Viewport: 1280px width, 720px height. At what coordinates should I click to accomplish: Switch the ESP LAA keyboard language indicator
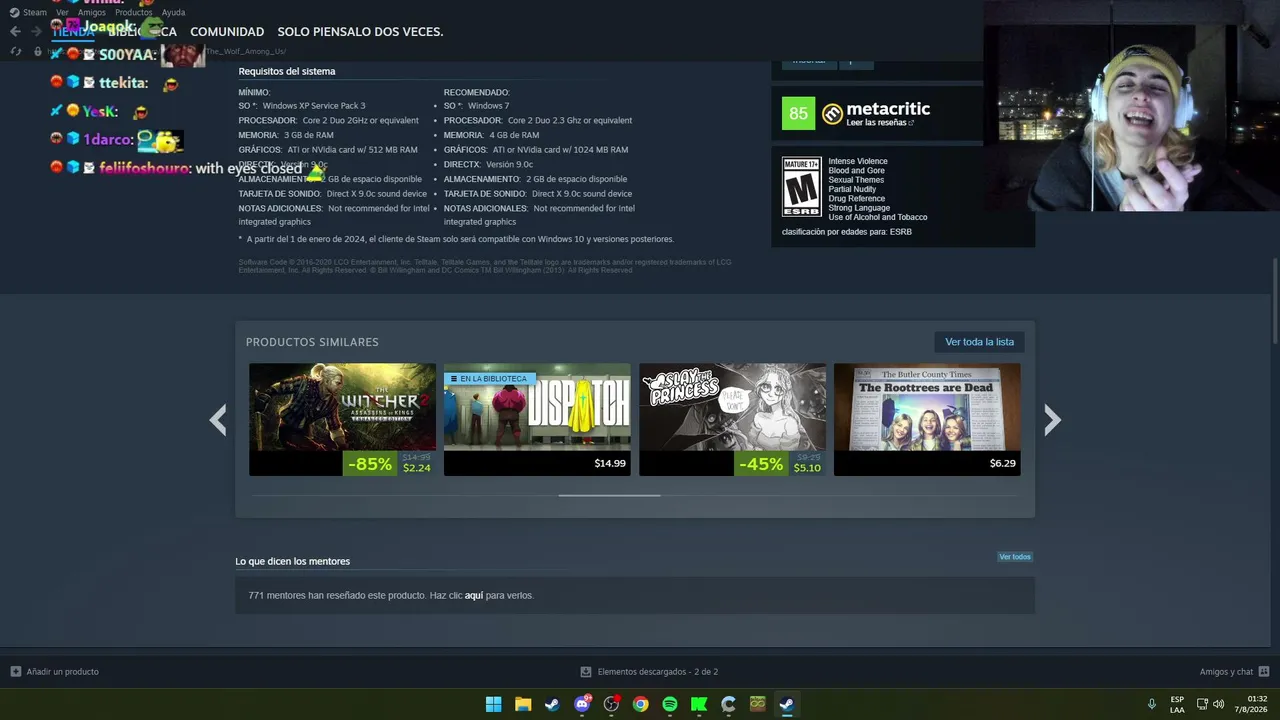click(x=1177, y=704)
